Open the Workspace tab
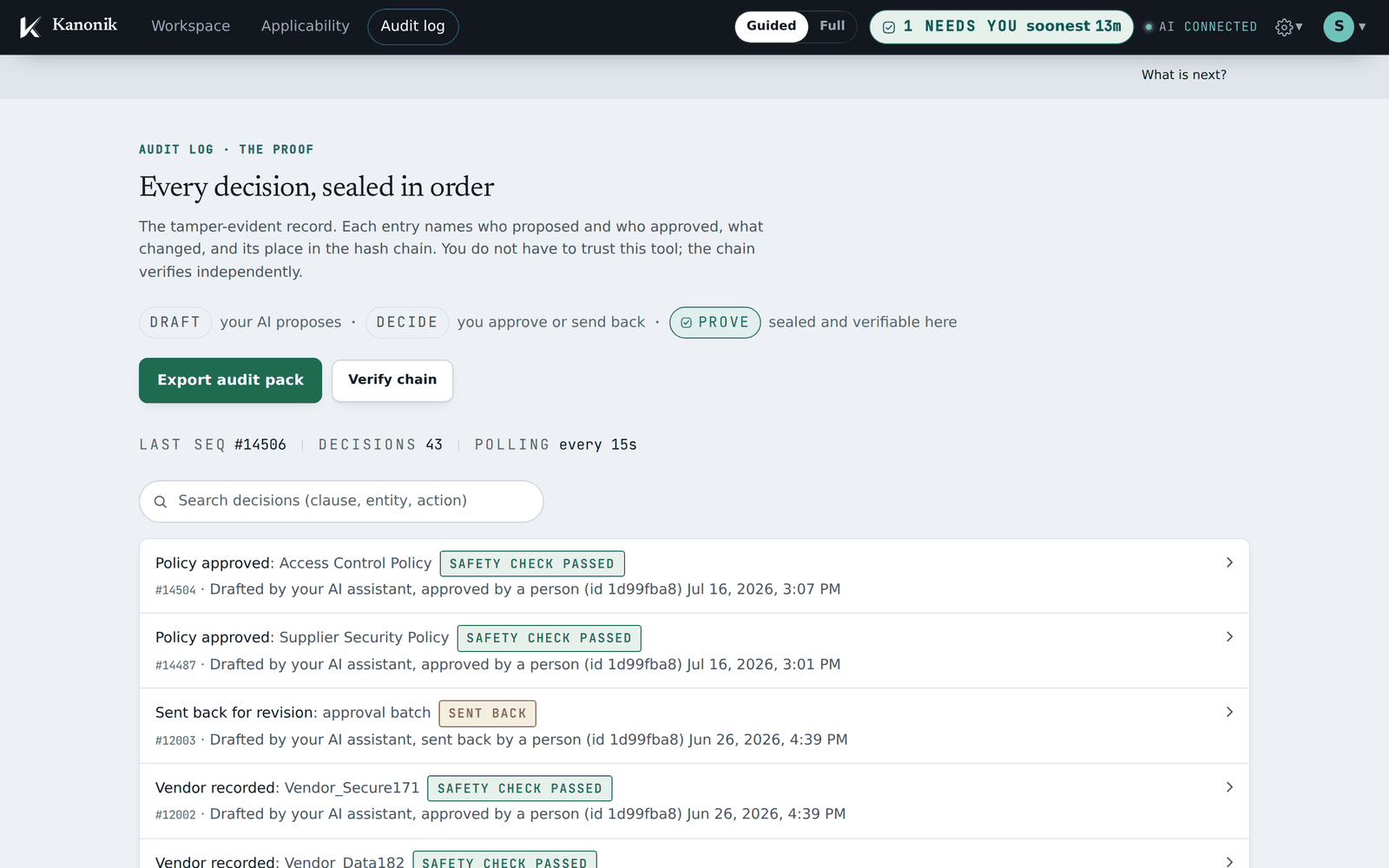 [191, 26]
